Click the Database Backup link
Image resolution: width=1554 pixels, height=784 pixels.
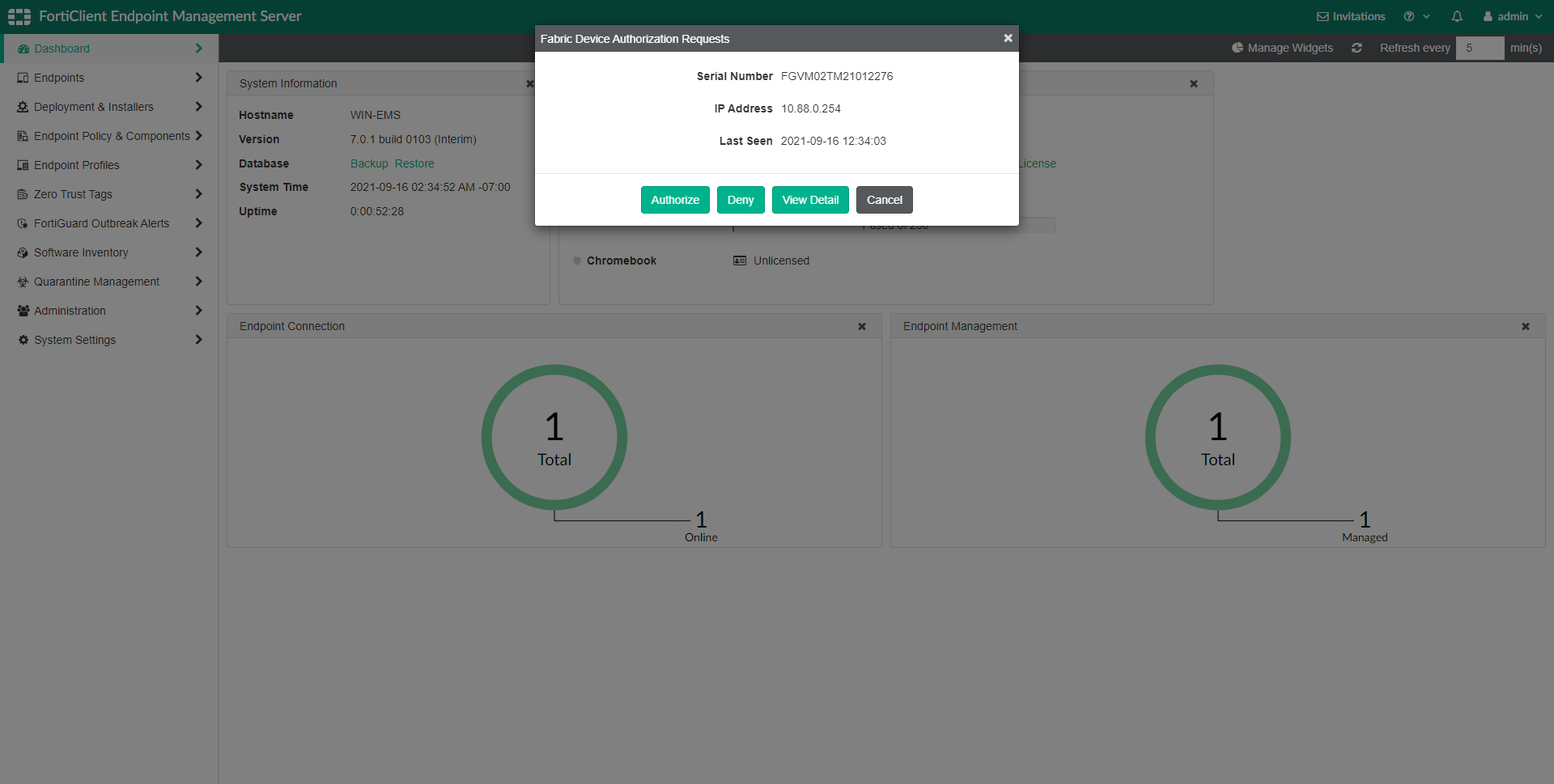369,163
